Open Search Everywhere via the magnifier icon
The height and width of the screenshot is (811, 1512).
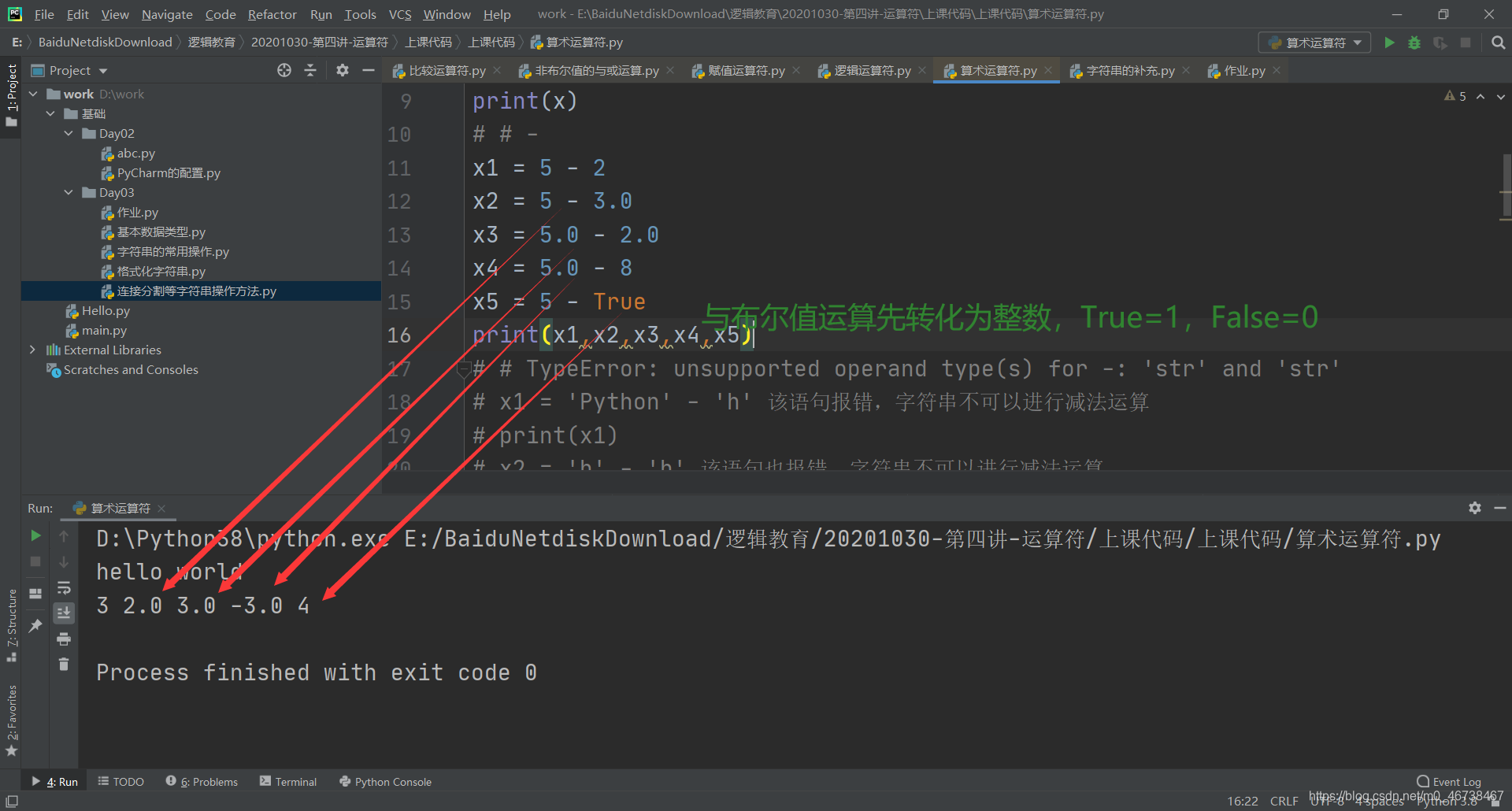point(1498,43)
